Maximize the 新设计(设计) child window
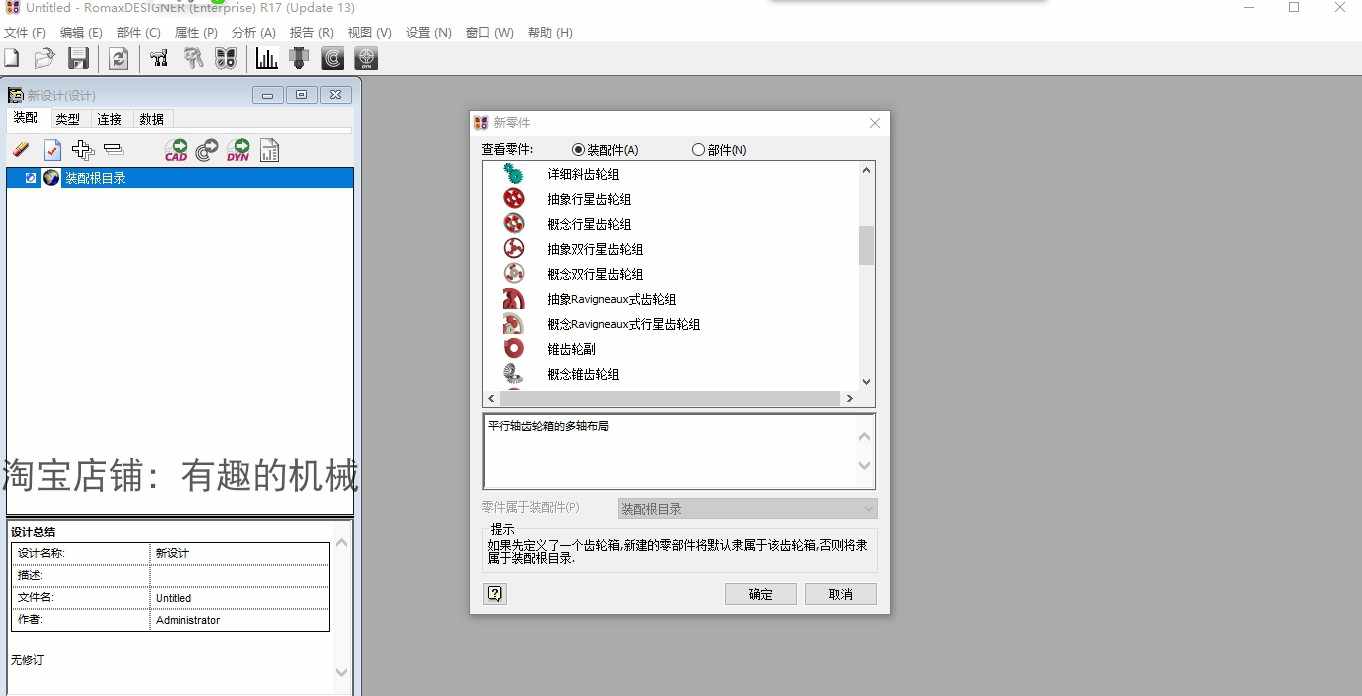Image resolution: width=1362 pixels, height=696 pixels. (x=302, y=95)
